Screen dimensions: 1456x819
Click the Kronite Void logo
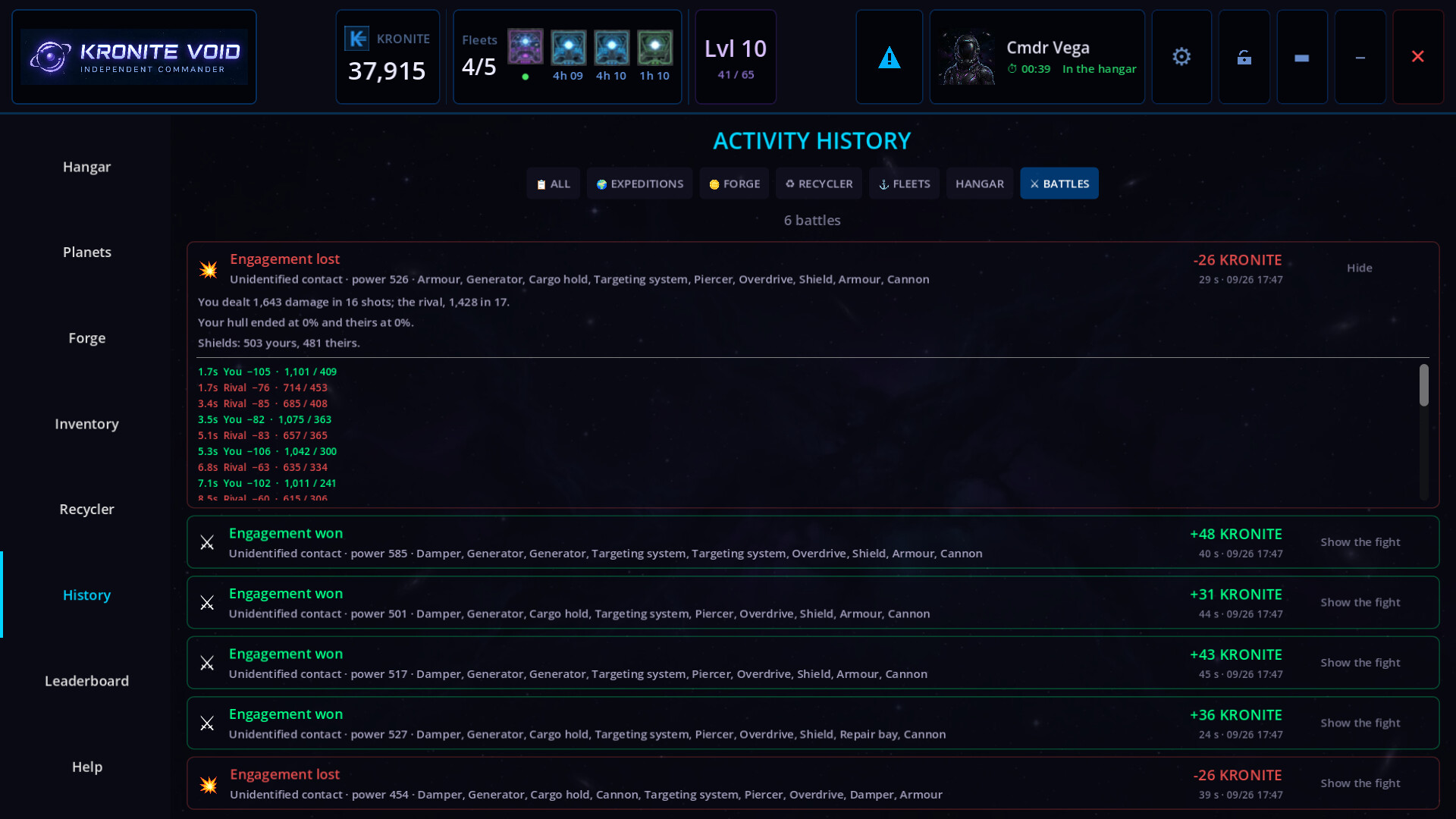[134, 57]
